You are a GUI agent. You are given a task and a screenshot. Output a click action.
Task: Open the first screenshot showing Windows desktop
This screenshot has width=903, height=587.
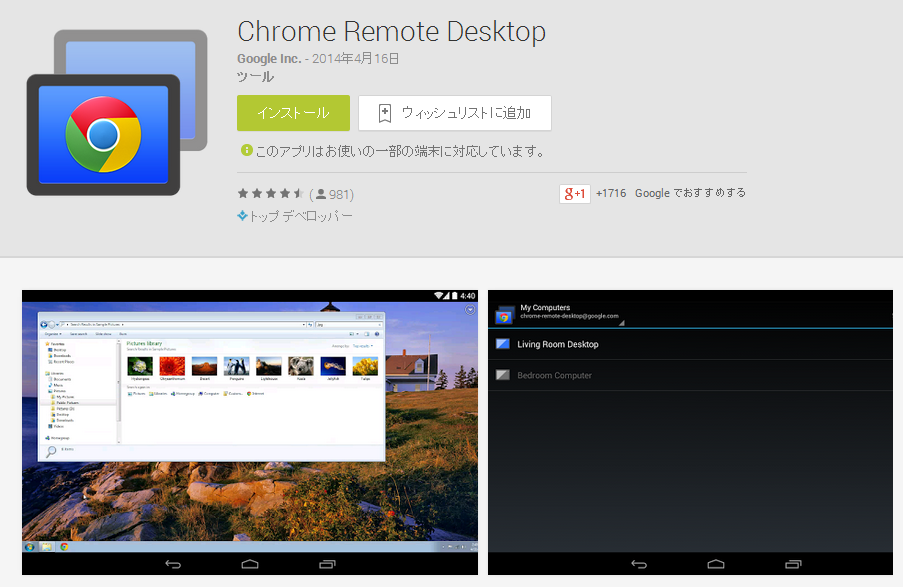(x=250, y=432)
